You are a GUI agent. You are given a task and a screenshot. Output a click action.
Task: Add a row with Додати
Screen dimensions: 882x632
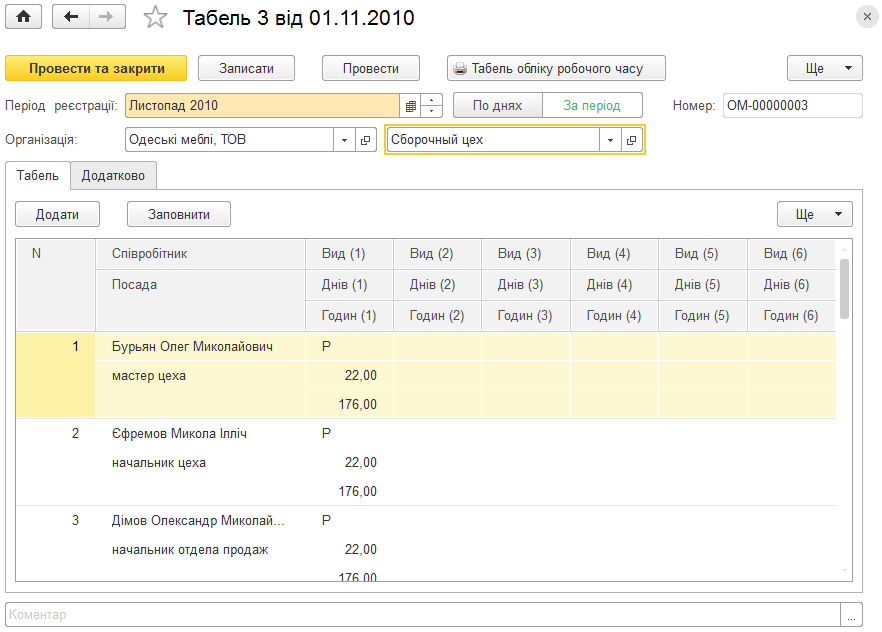(x=57, y=214)
